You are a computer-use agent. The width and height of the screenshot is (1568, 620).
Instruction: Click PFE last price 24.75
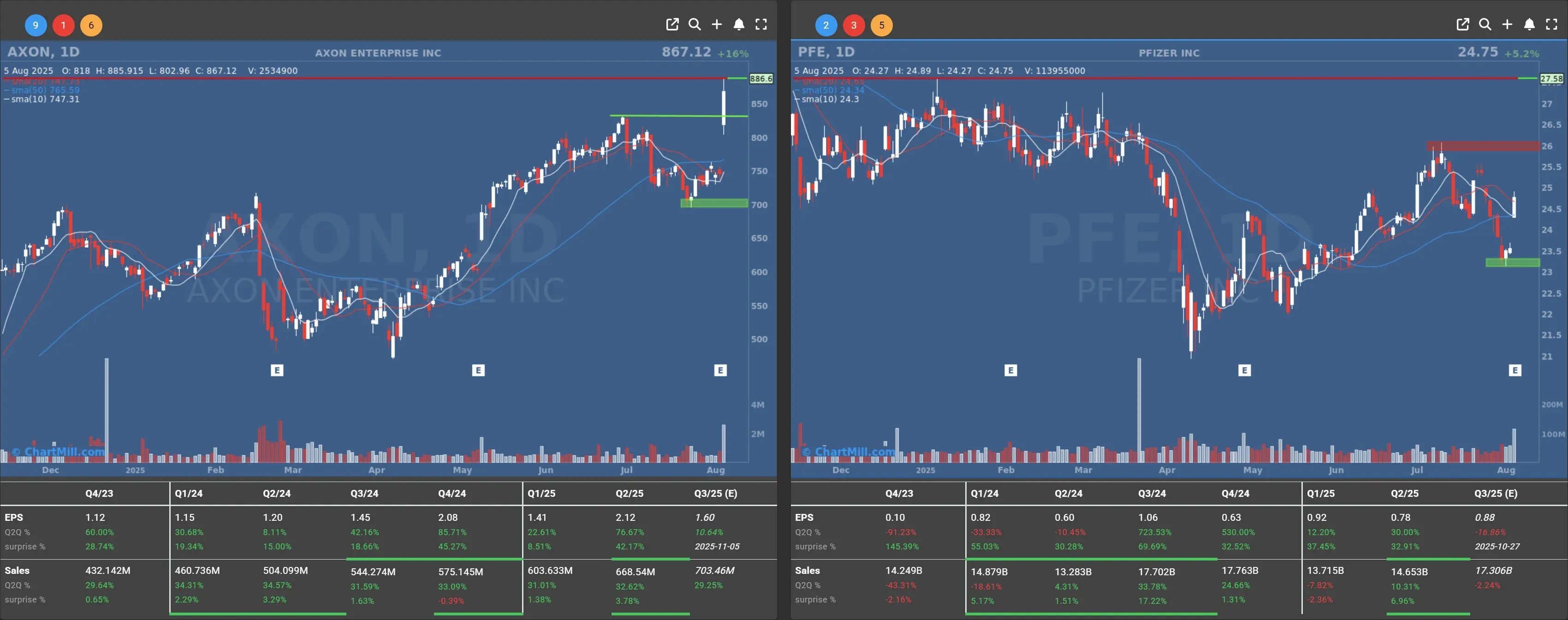[x=1478, y=52]
